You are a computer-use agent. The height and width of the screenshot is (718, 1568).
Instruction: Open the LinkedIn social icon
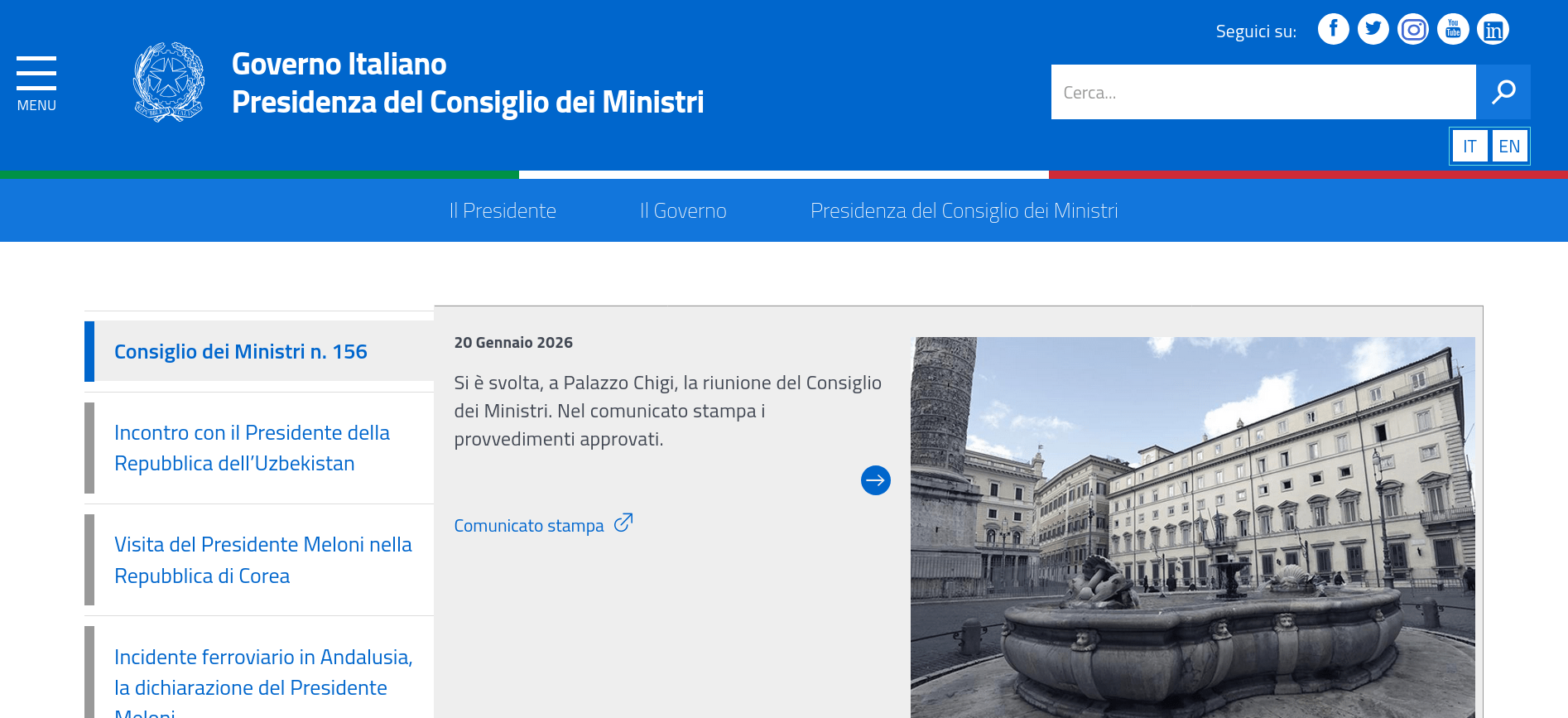[x=1493, y=30]
